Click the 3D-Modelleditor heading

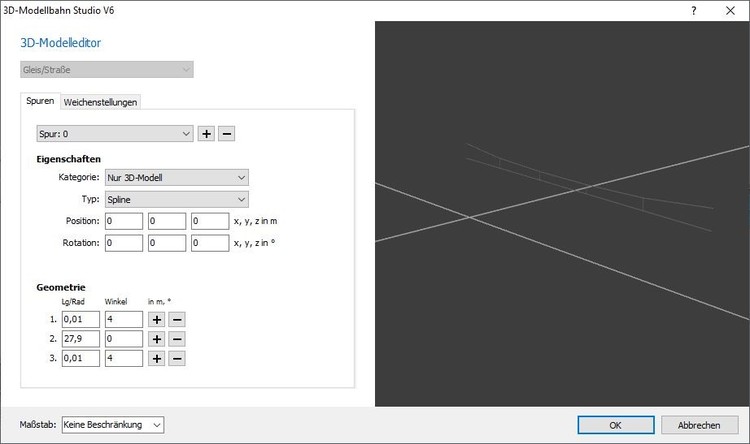tap(60, 43)
